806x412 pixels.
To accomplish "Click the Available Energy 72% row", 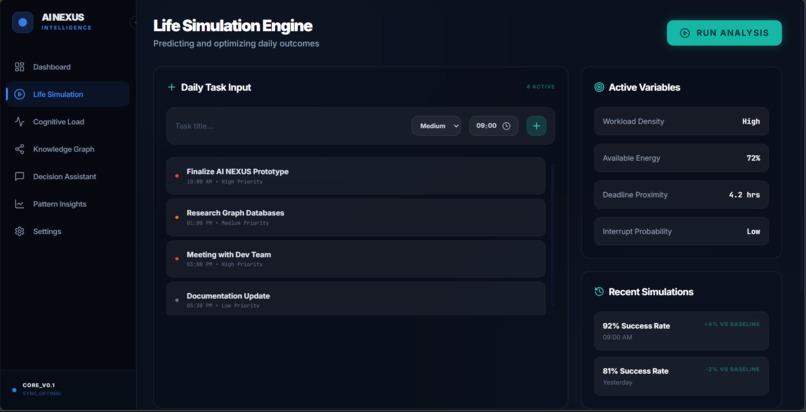I will [x=681, y=158].
